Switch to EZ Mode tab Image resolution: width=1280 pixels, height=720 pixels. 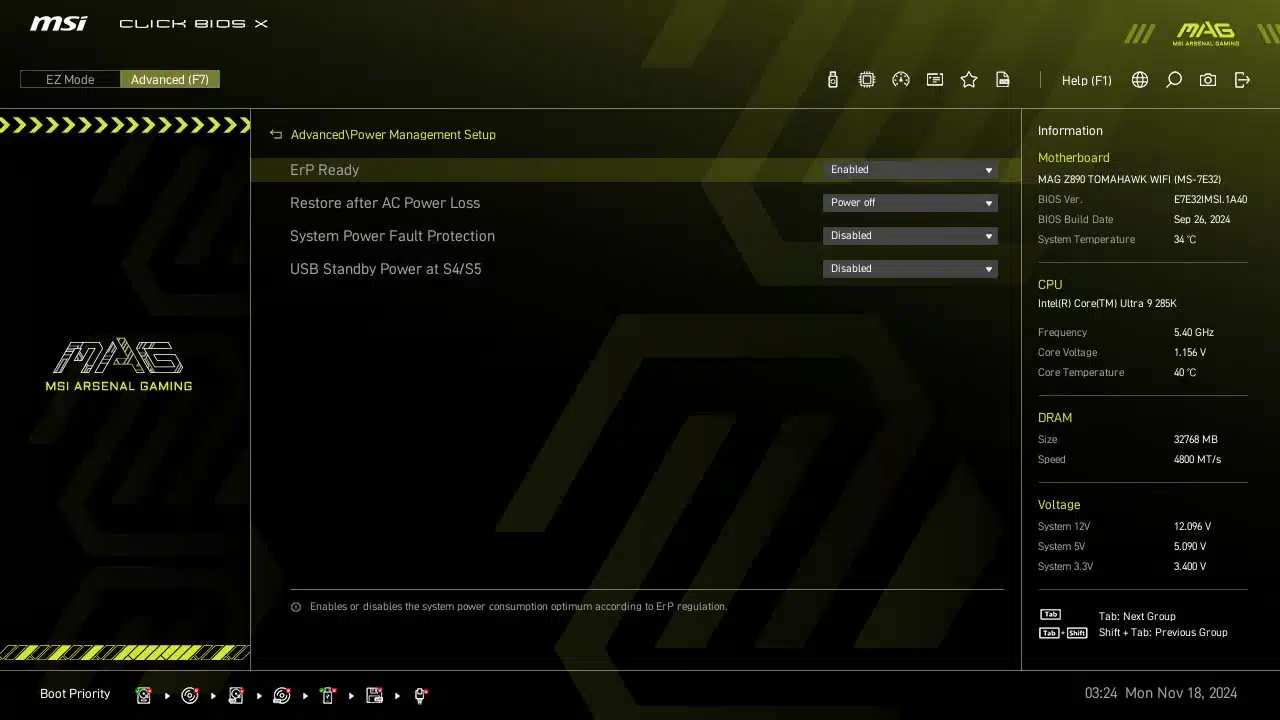[x=70, y=79]
